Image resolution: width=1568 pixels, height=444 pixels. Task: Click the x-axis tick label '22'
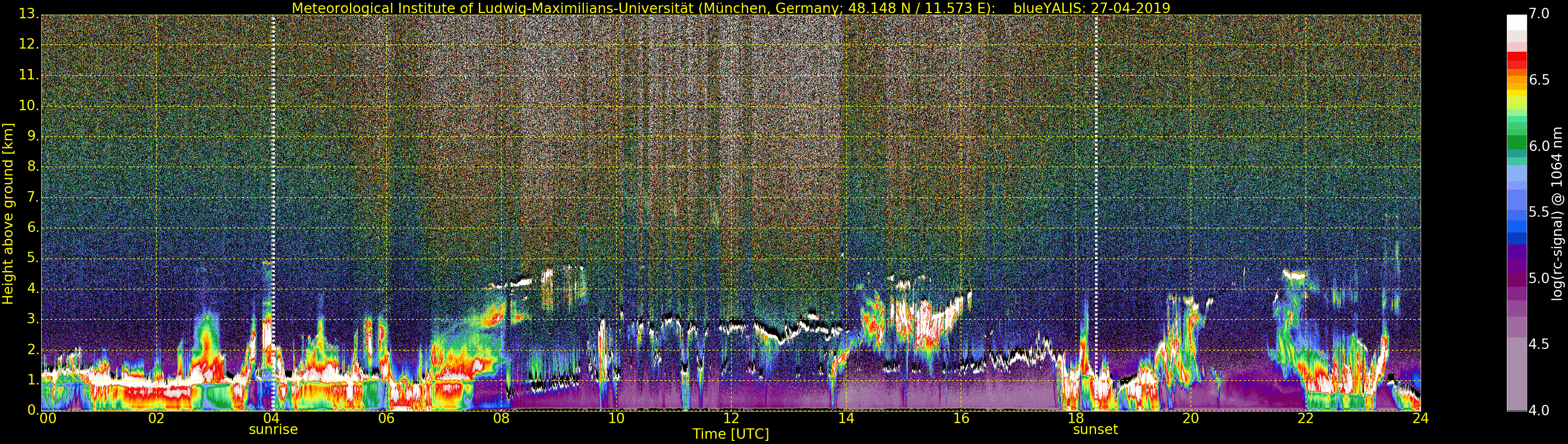coord(1306,418)
